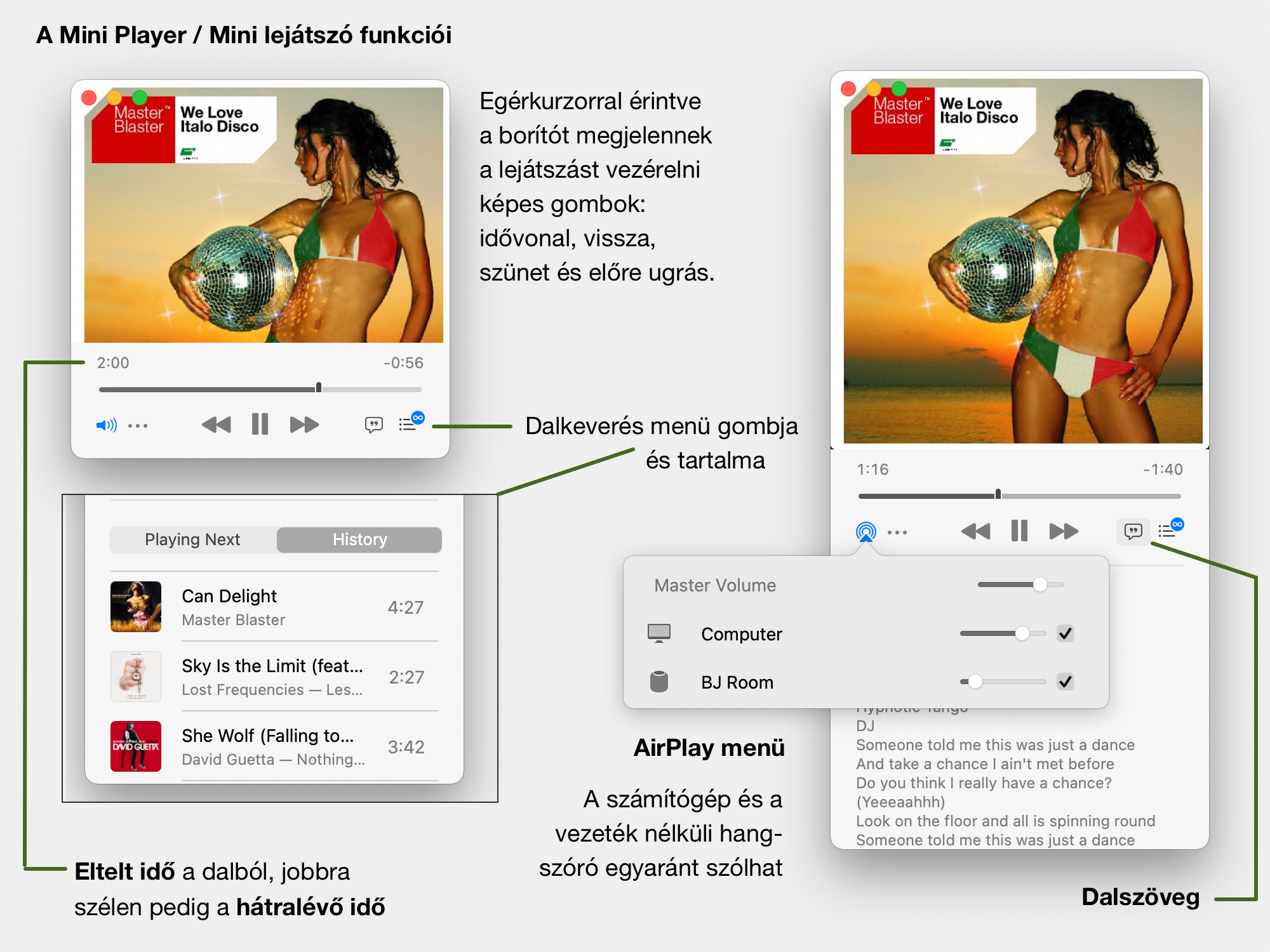Switch to the History tab
The height and width of the screenshot is (952, 1270).
pyautogui.click(x=359, y=539)
